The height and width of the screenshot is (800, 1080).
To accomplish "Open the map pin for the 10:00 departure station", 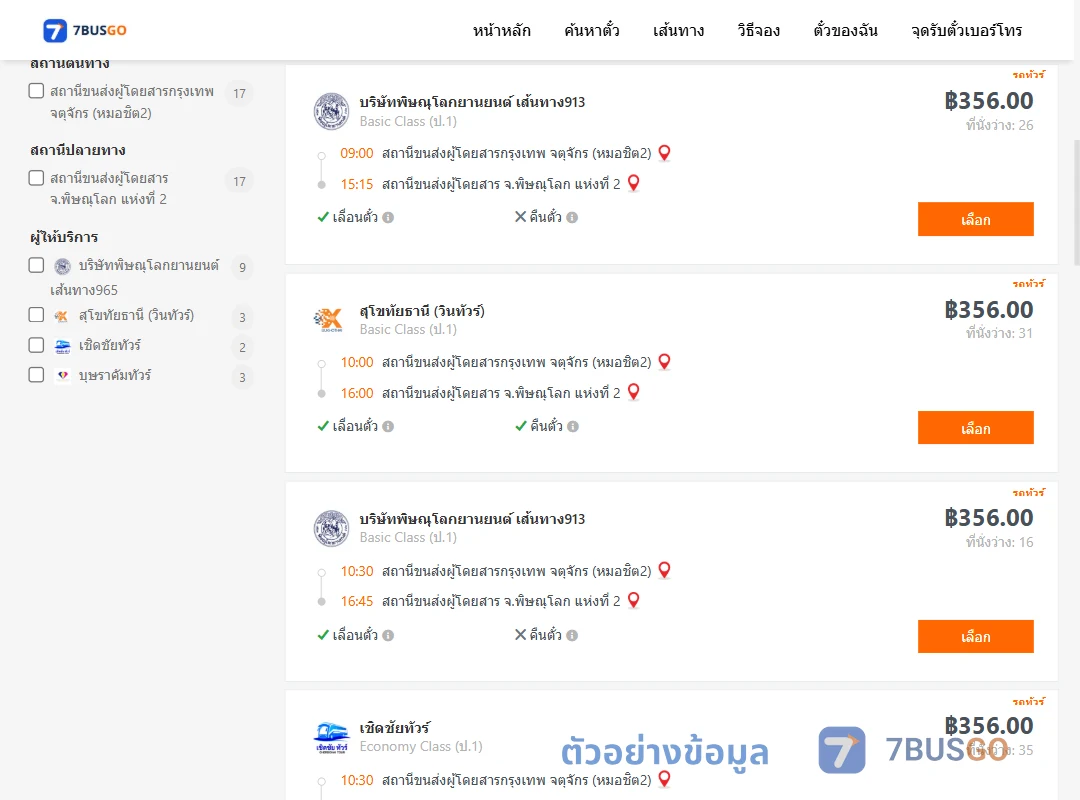I will pos(664,362).
